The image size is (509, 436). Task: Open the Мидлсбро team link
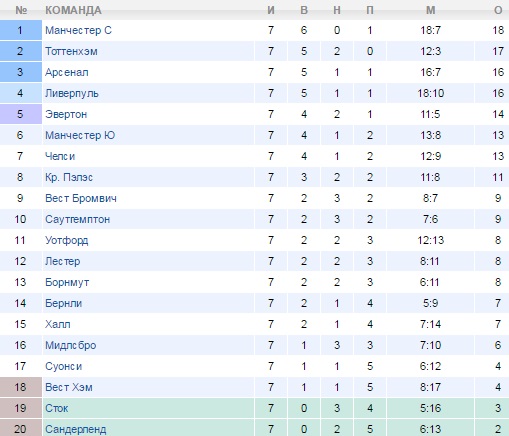tap(71, 345)
